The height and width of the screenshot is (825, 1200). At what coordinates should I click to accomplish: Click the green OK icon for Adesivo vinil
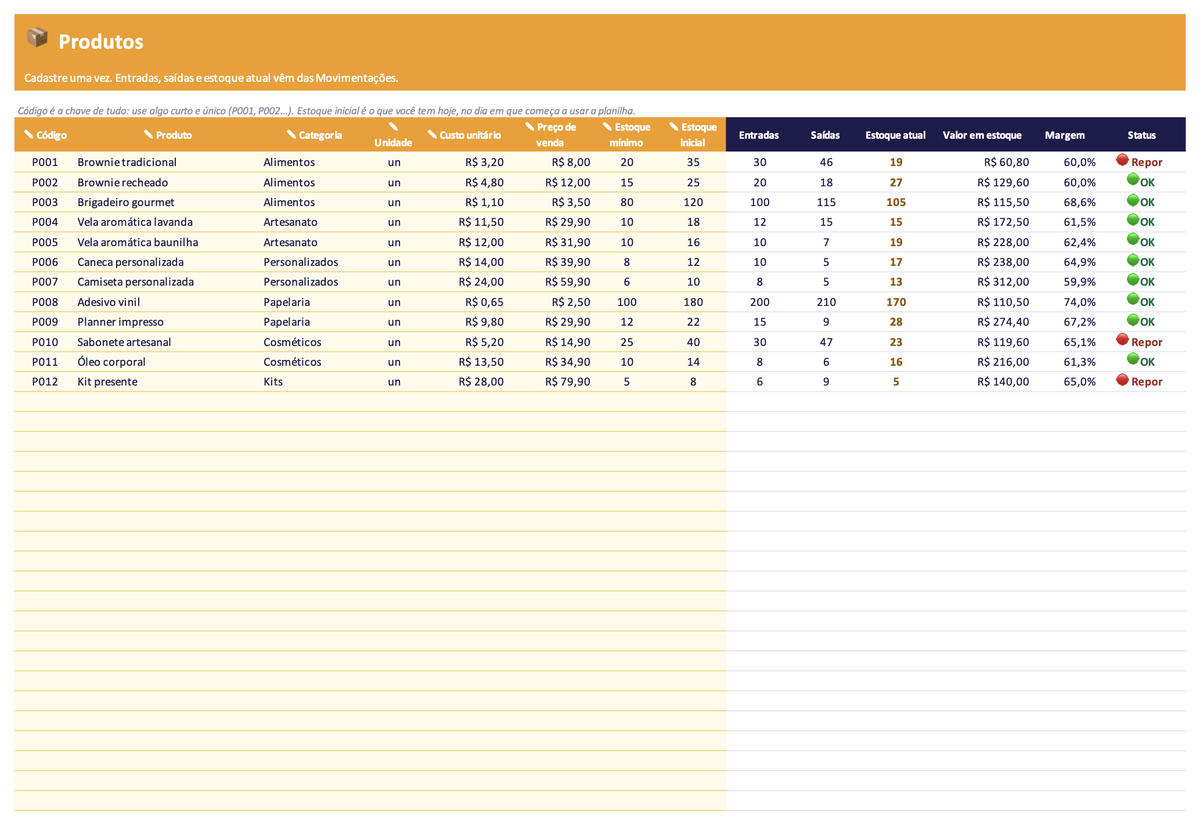[x=1133, y=300]
